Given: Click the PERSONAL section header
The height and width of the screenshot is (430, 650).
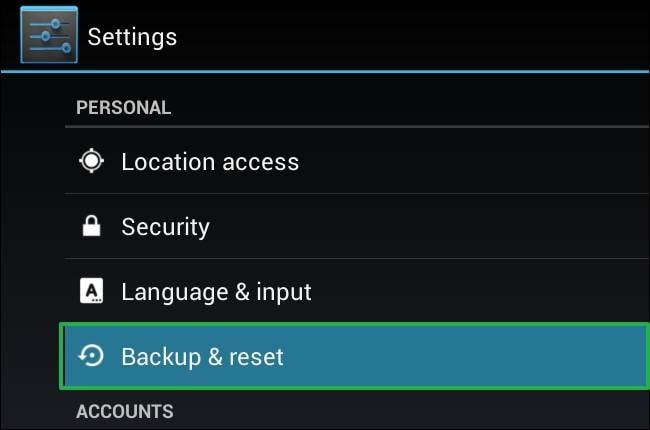Looking at the screenshot, I should (123, 107).
